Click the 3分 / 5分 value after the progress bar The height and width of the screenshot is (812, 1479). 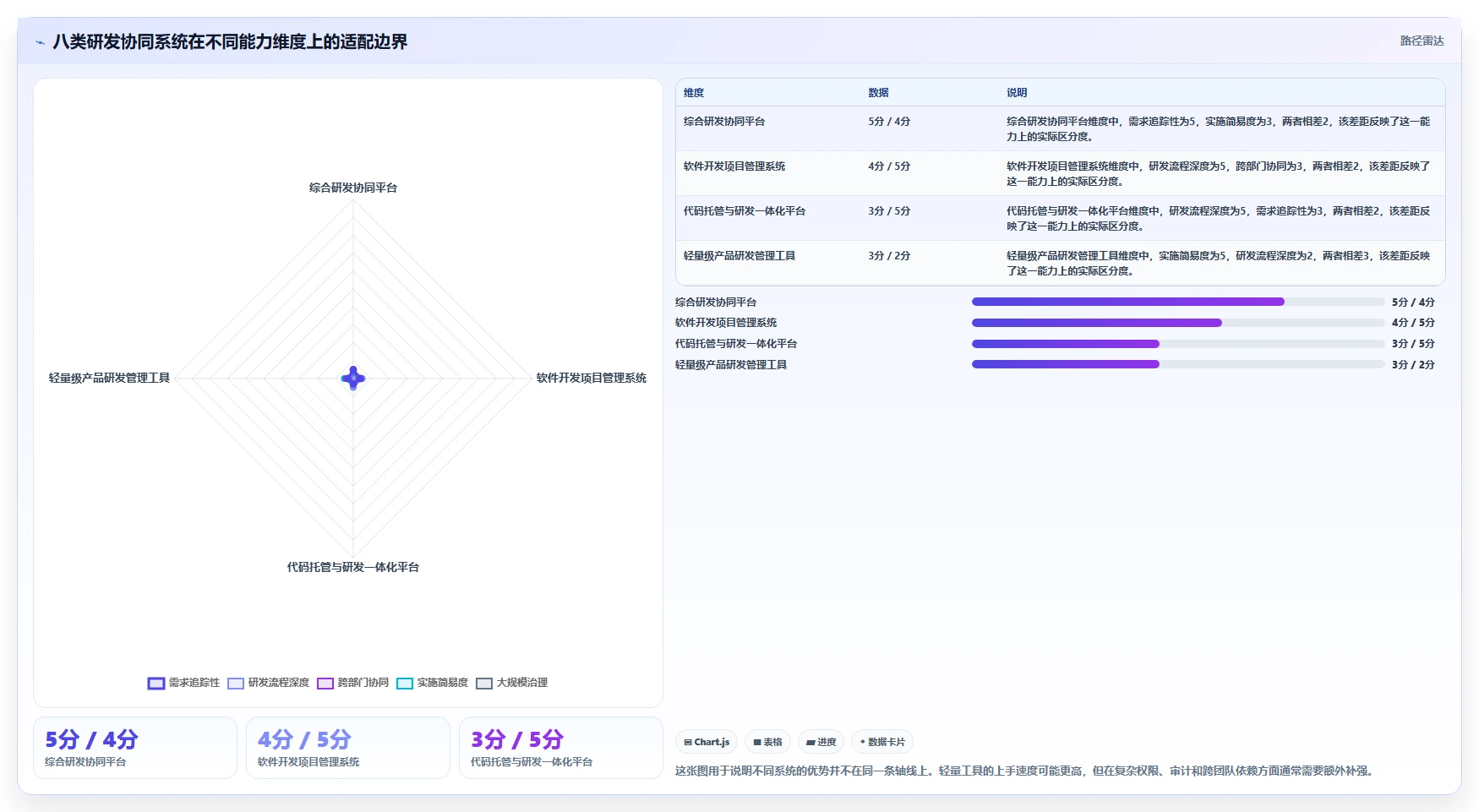pos(1413,344)
